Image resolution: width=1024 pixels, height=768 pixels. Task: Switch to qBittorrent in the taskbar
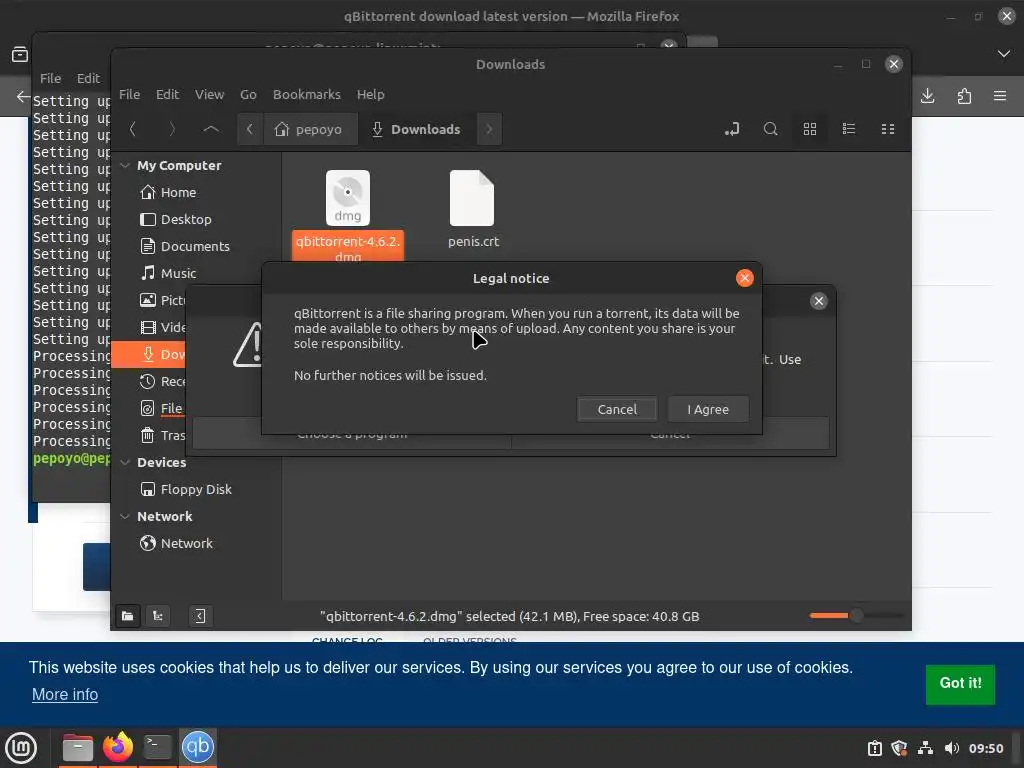coord(198,748)
